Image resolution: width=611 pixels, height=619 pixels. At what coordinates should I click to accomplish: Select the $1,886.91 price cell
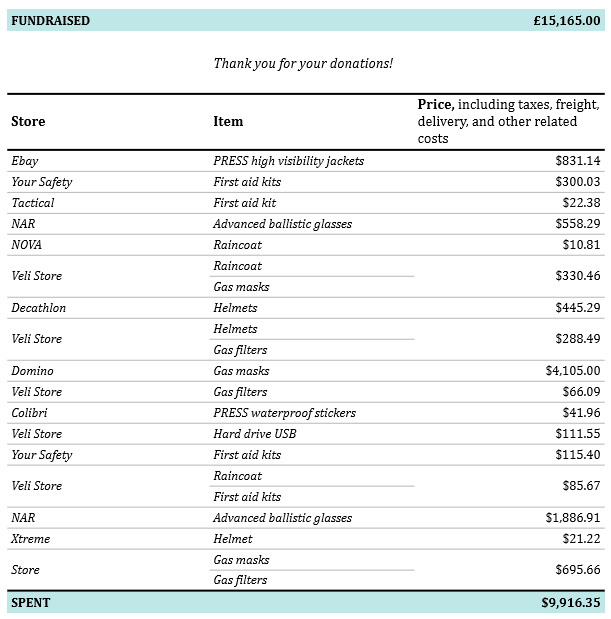[573, 518]
